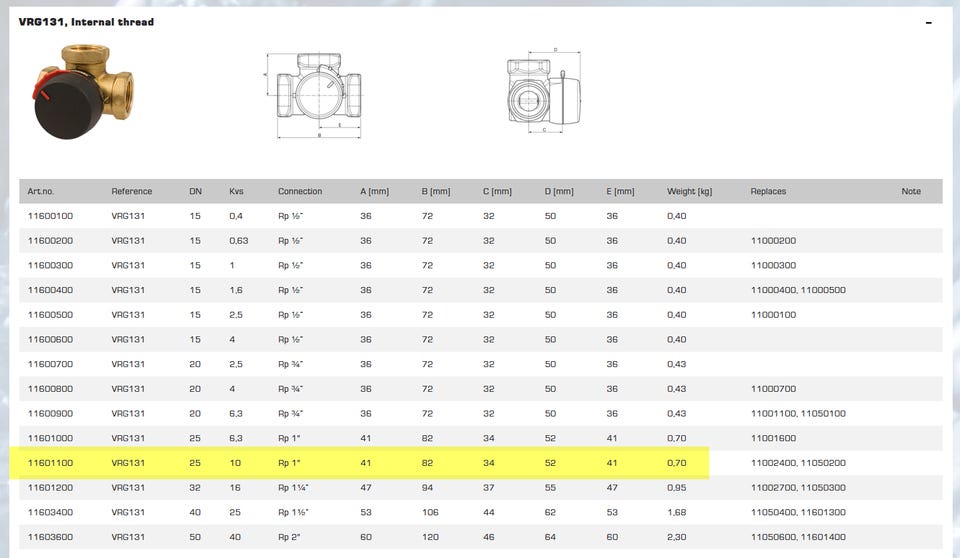Select article number 11600500
The height and width of the screenshot is (558, 960).
click(50, 315)
